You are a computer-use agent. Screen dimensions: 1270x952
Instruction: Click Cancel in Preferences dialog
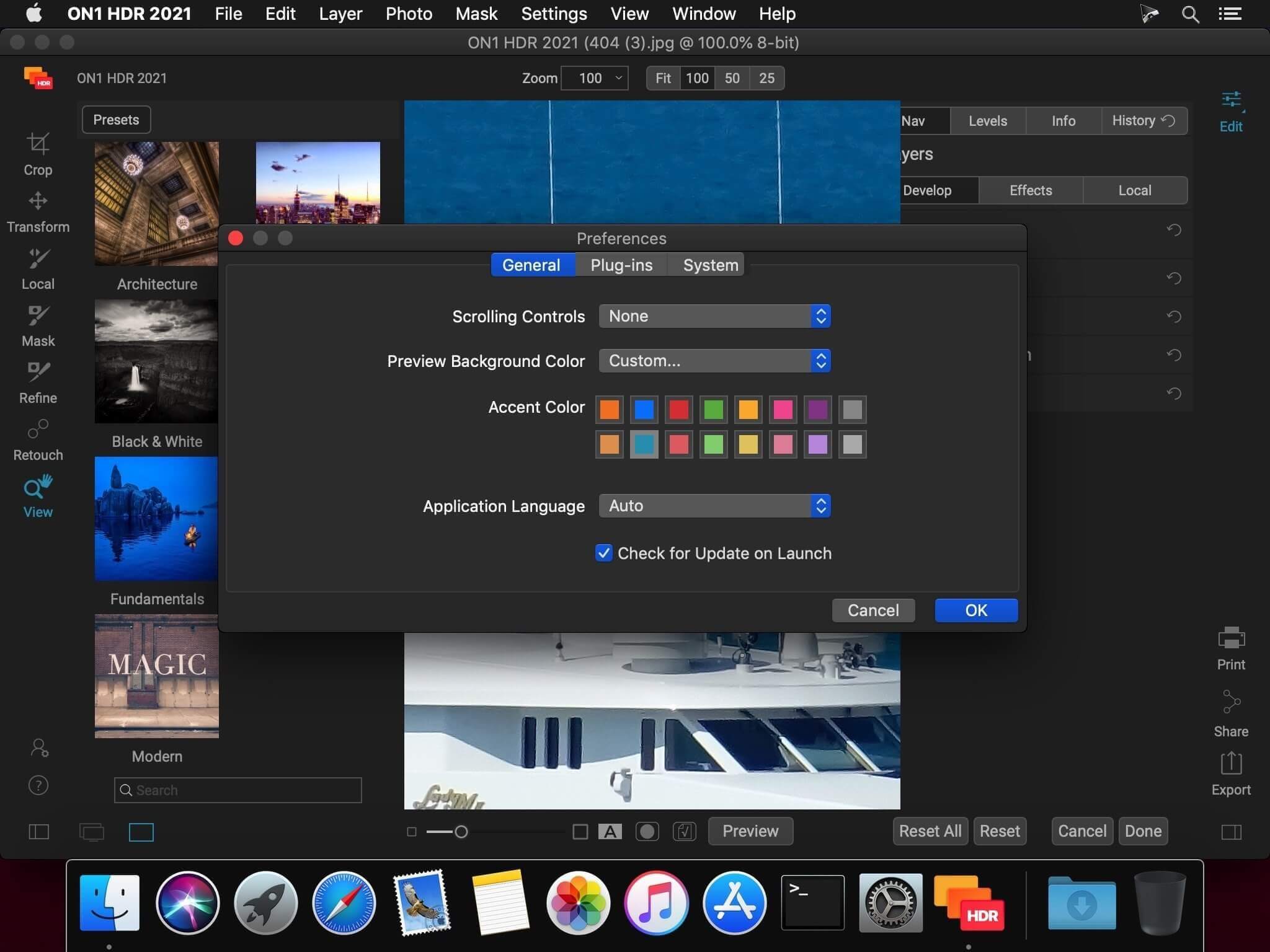click(x=873, y=610)
